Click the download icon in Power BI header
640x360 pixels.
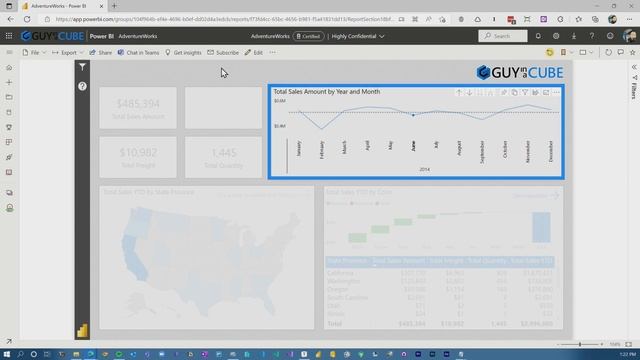(x=574, y=36)
